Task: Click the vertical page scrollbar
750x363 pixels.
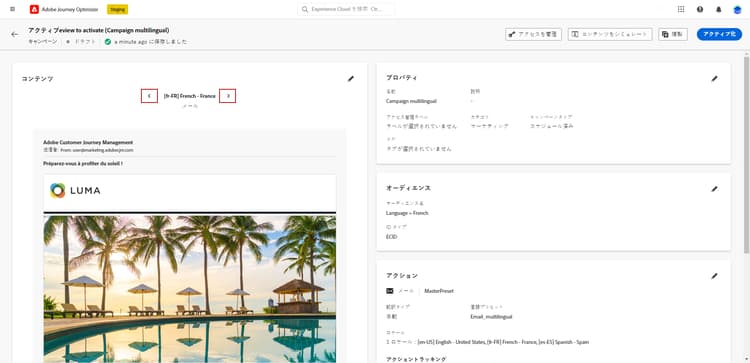Action: 746,153
